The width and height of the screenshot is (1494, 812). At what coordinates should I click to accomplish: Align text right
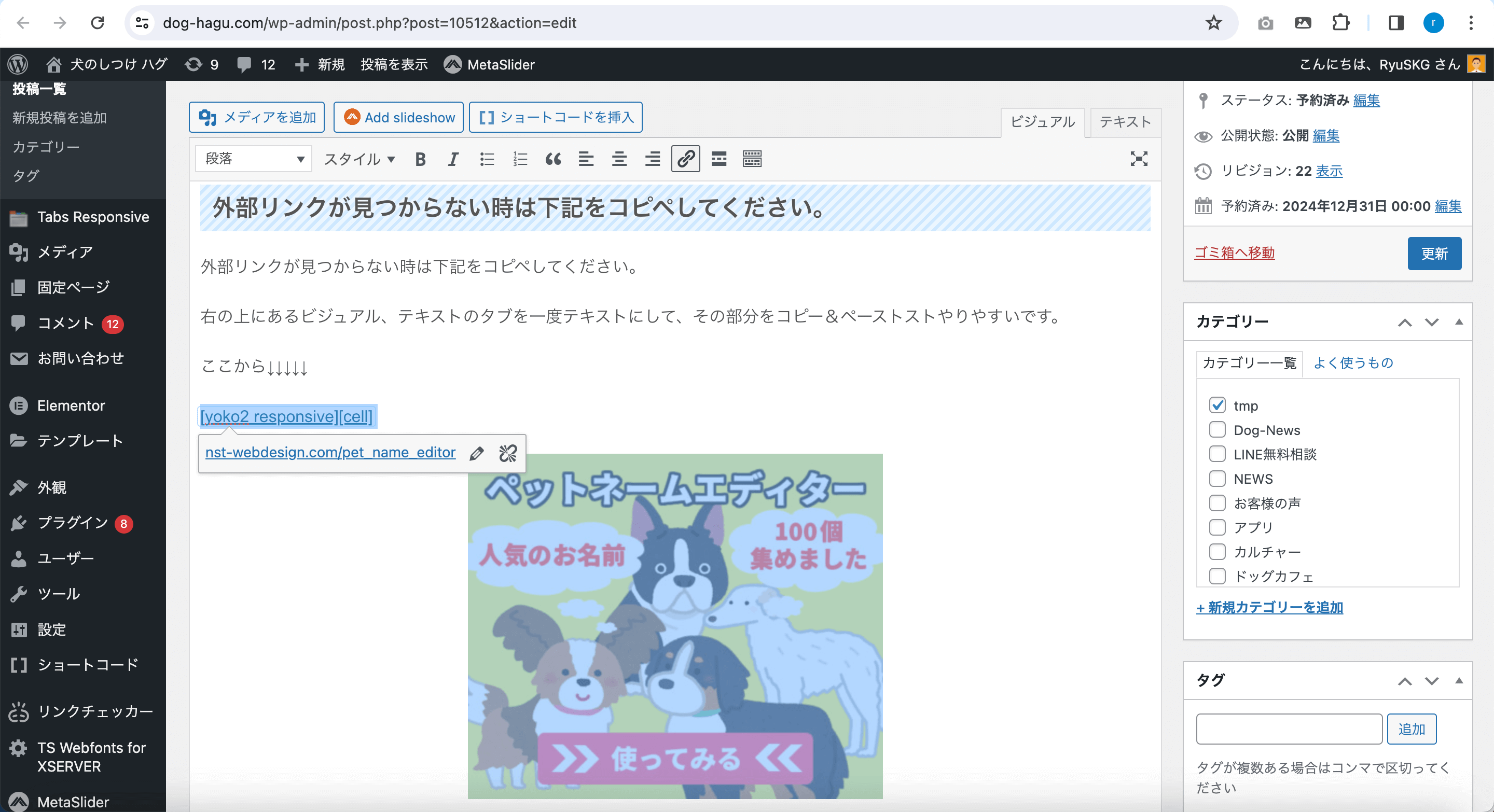(653, 159)
